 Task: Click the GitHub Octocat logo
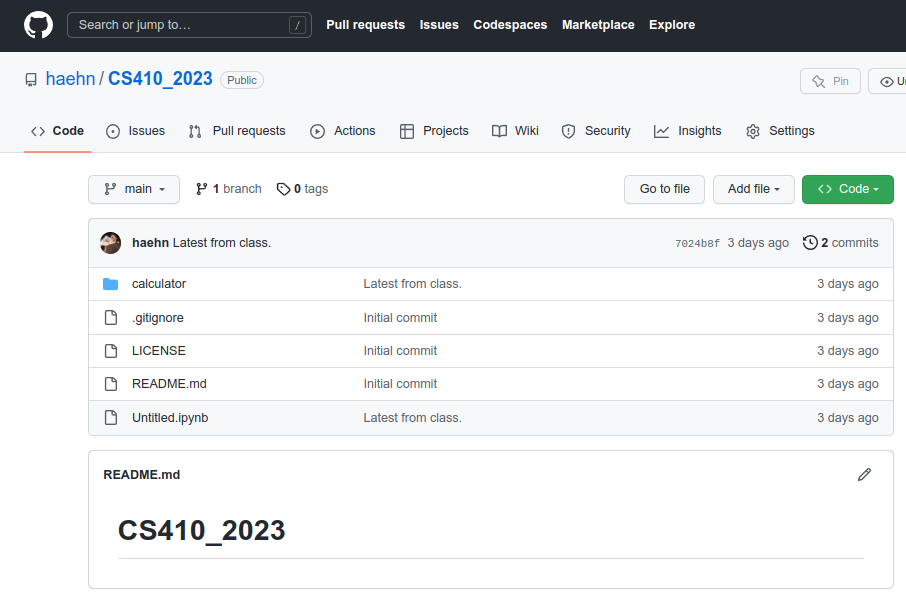[x=38, y=25]
